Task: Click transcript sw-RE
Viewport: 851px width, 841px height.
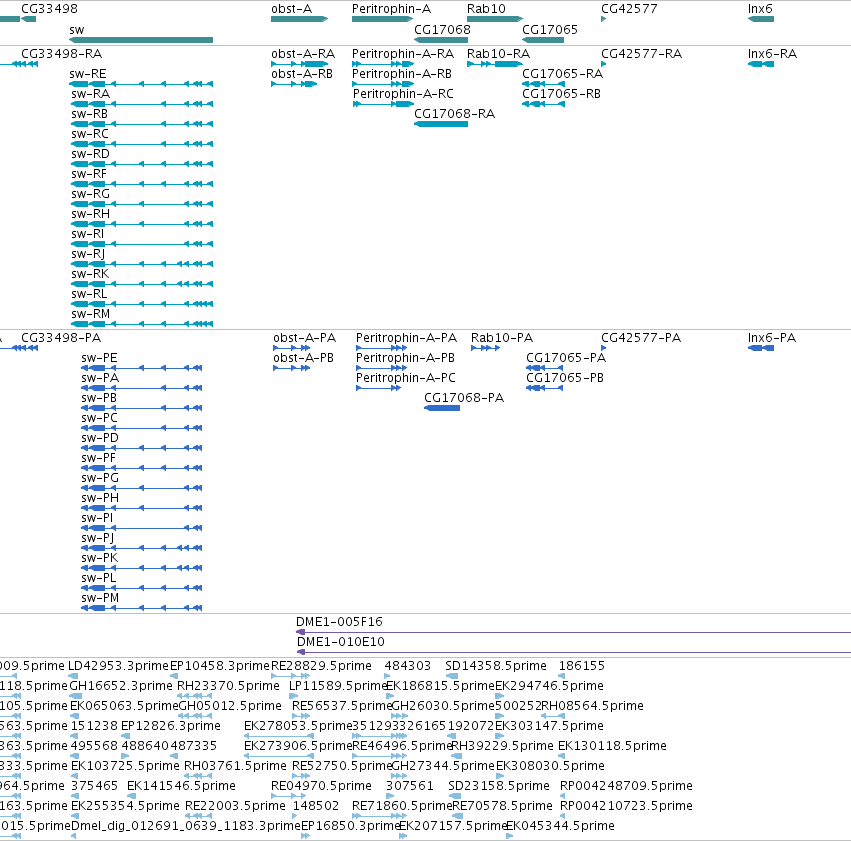Action: 141,84
